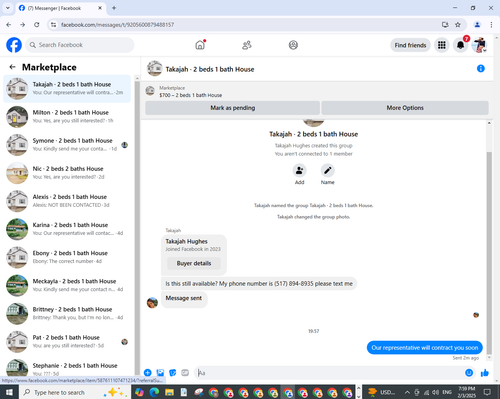Click the message with phone number (517) 894-8935
Screen dimensions: 500x399
[x=259, y=283]
